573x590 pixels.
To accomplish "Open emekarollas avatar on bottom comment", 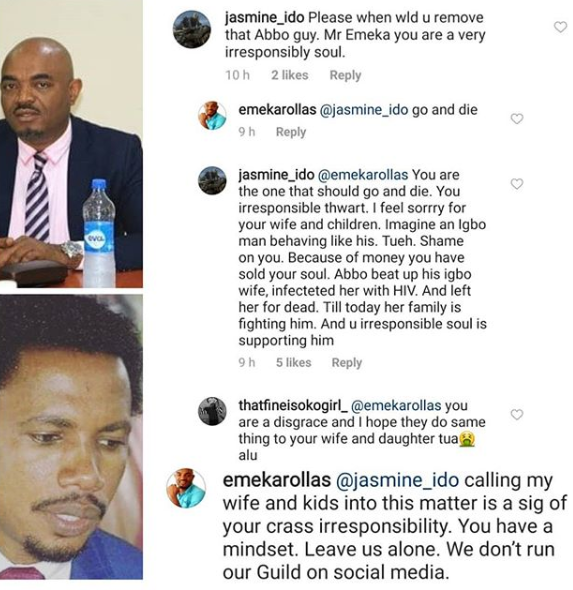I will 186,488.
